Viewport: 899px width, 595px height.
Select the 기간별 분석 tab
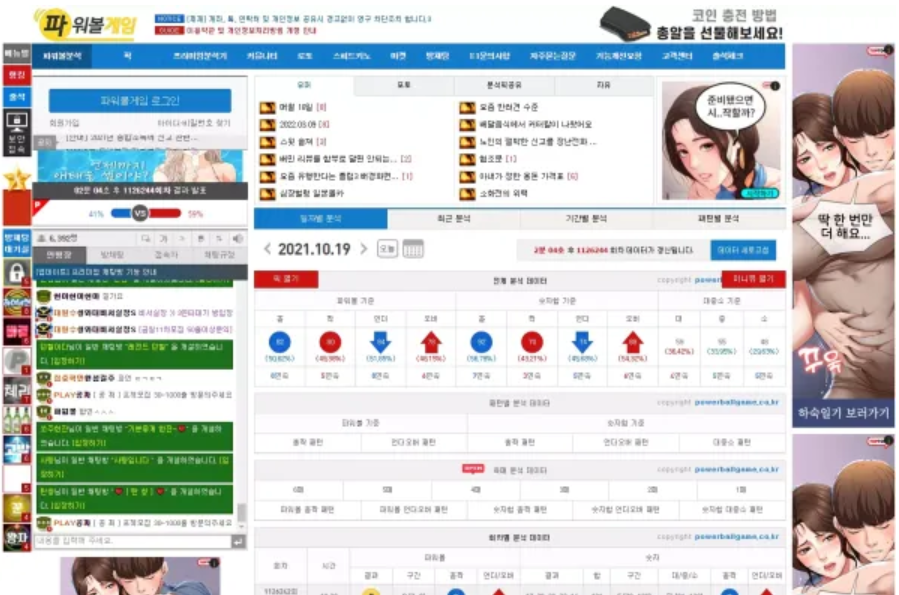(586, 218)
